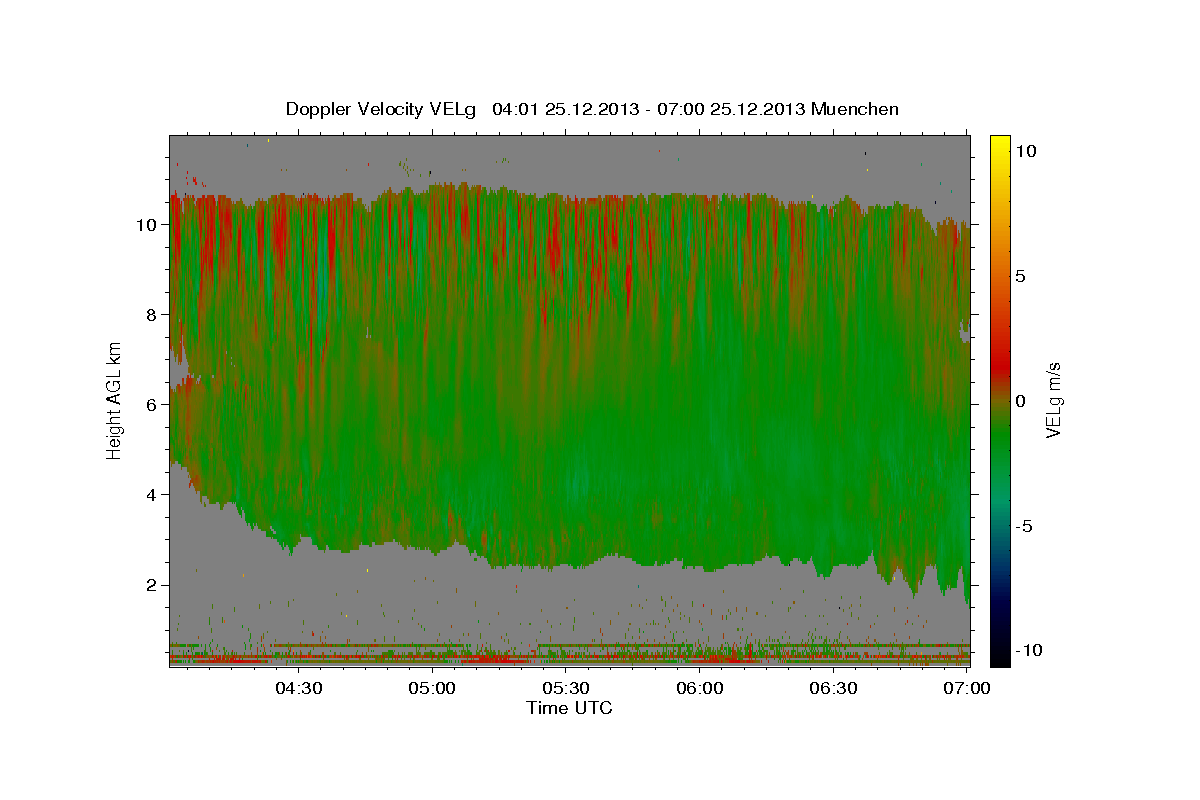This screenshot has width=1200, height=800.
Task: Click the 'VELg m/s' colorbar label
Action: (x=1054, y=400)
